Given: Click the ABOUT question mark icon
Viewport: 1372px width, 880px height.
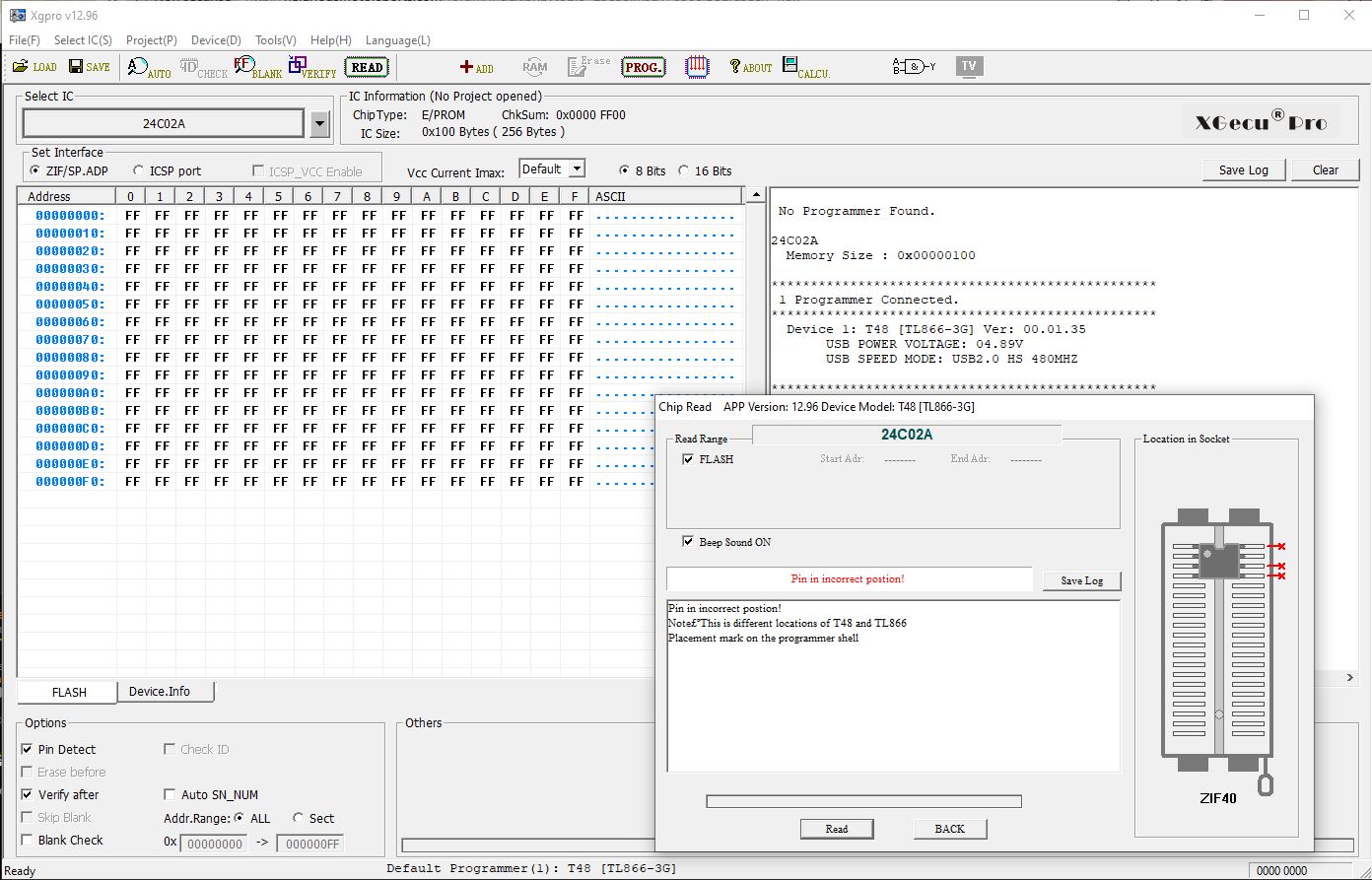Looking at the screenshot, I should [750, 67].
